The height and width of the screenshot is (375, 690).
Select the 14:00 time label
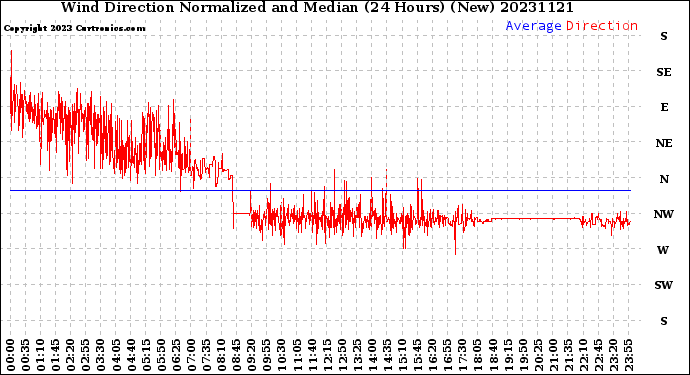[x=373, y=356]
